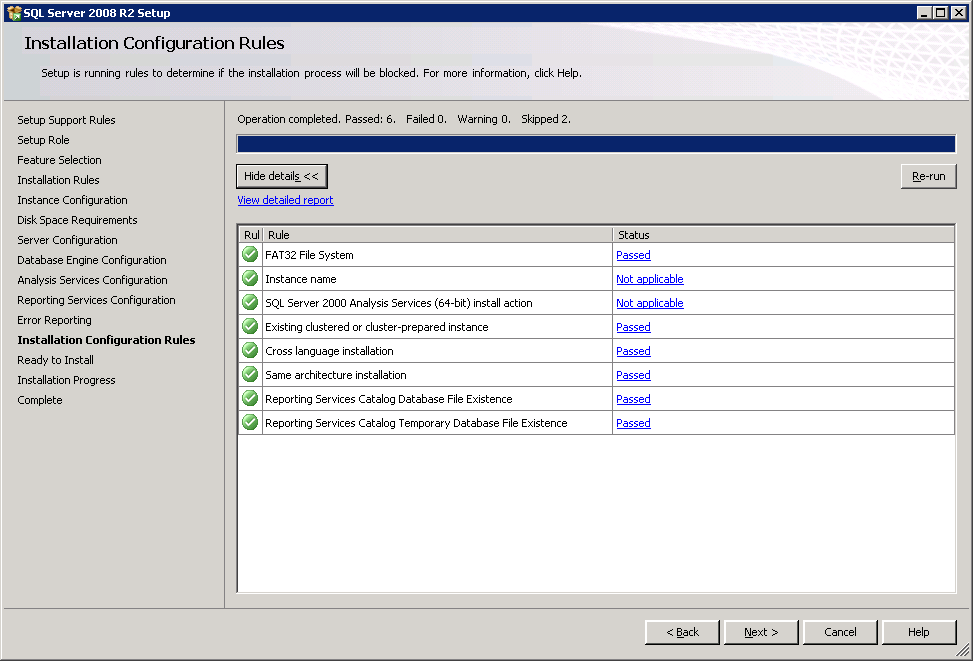Click check icon for Catalog Temporary Database File Existence
Screen dimensions: 973x661
click(x=250, y=423)
